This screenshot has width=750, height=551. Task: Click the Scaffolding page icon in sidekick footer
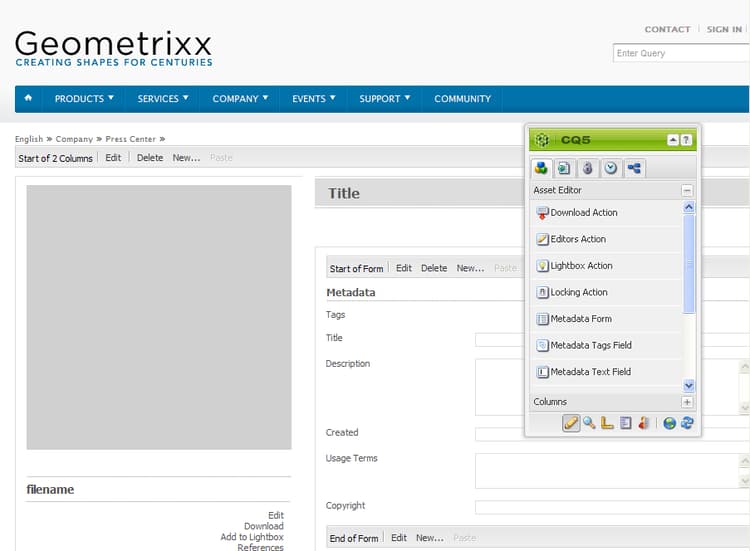(x=626, y=423)
